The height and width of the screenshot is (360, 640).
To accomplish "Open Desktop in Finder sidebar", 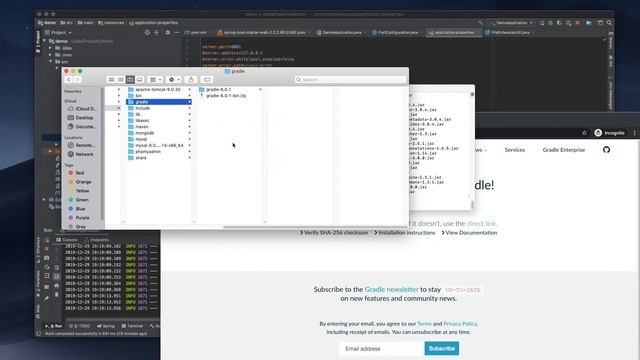I will coord(80,118).
